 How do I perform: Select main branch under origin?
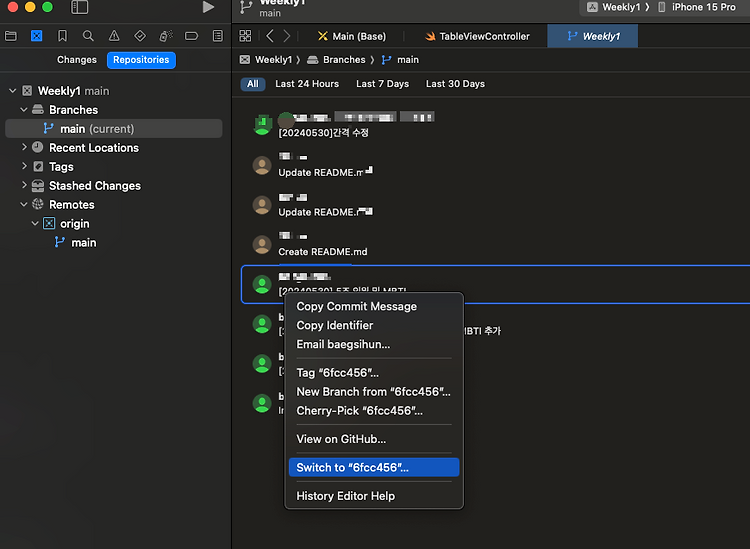tap(84, 243)
